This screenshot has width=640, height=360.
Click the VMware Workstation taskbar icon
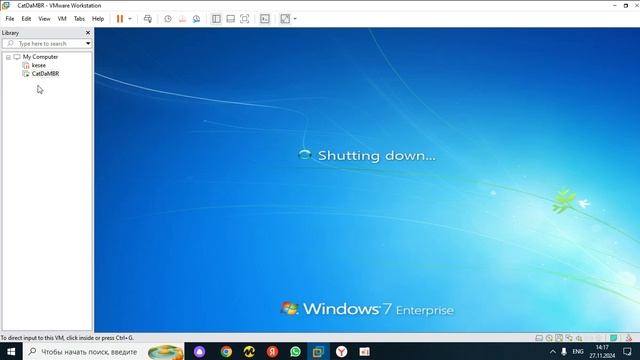(x=318, y=351)
